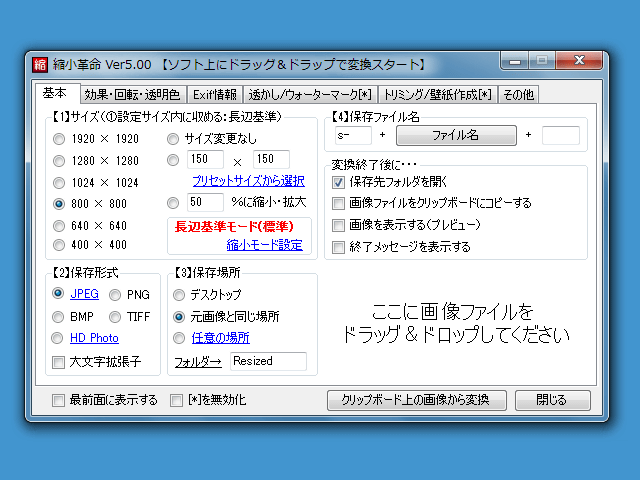
Task: Click the empty filename suffix field
Action: [x=561, y=135]
